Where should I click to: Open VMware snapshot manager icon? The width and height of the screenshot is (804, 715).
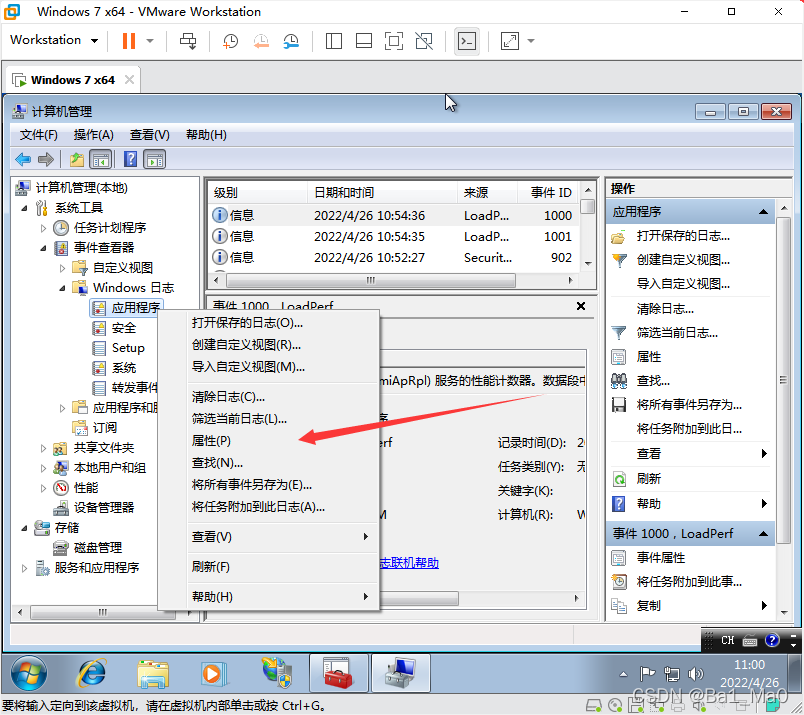291,41
